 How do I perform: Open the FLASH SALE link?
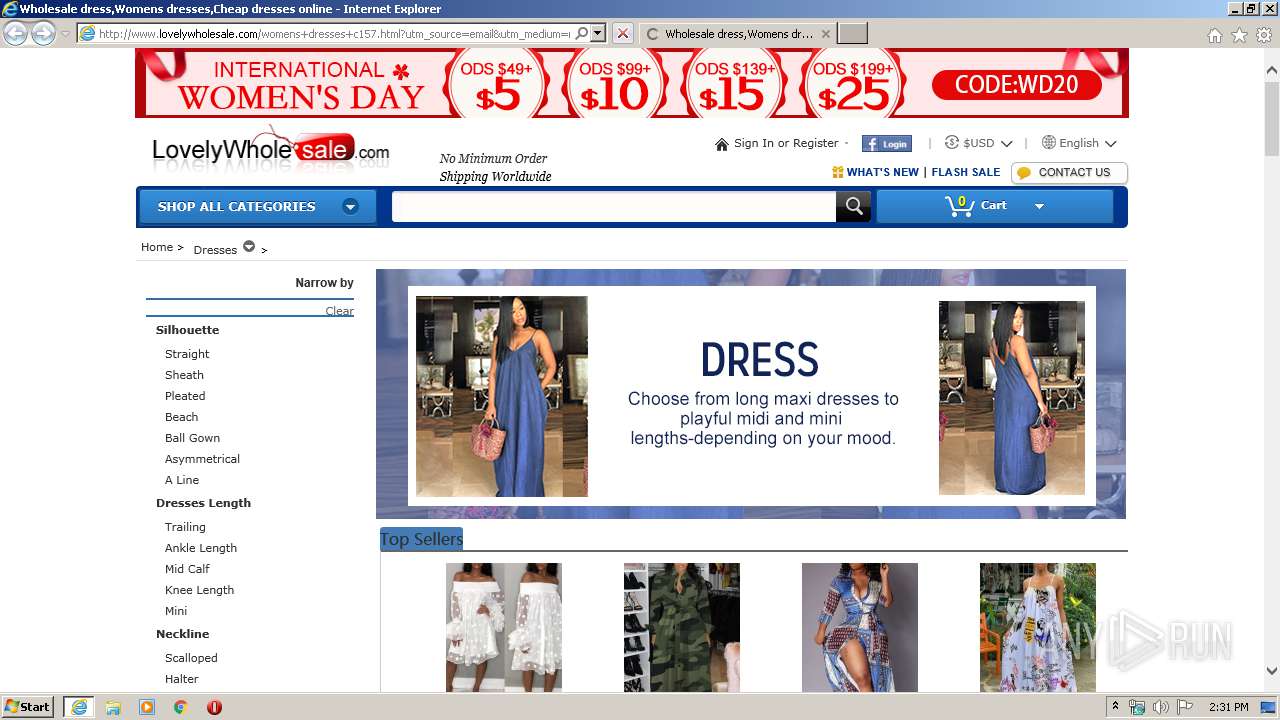pos(966,172)
